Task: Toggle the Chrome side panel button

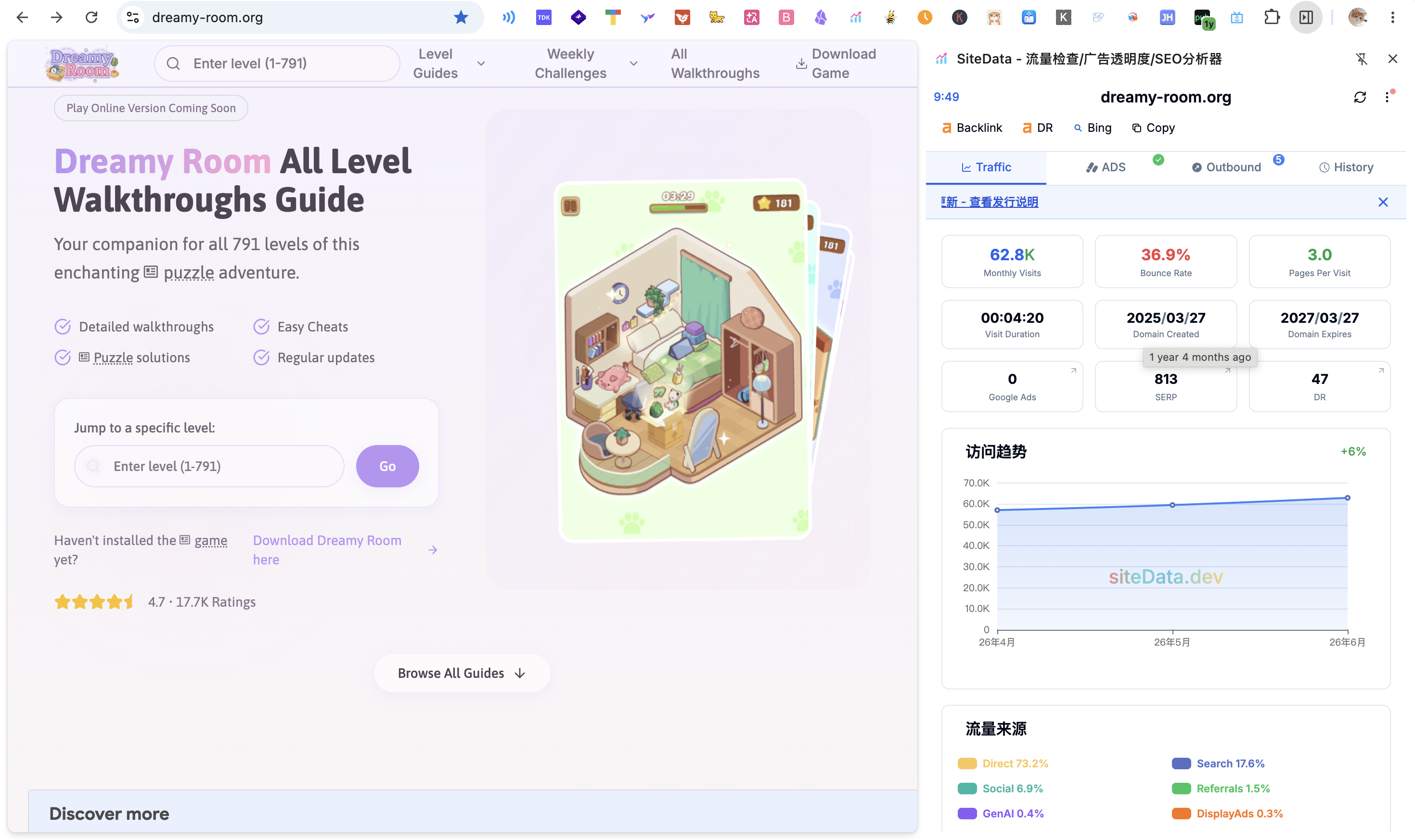Action: click(x=1306, y=17)
